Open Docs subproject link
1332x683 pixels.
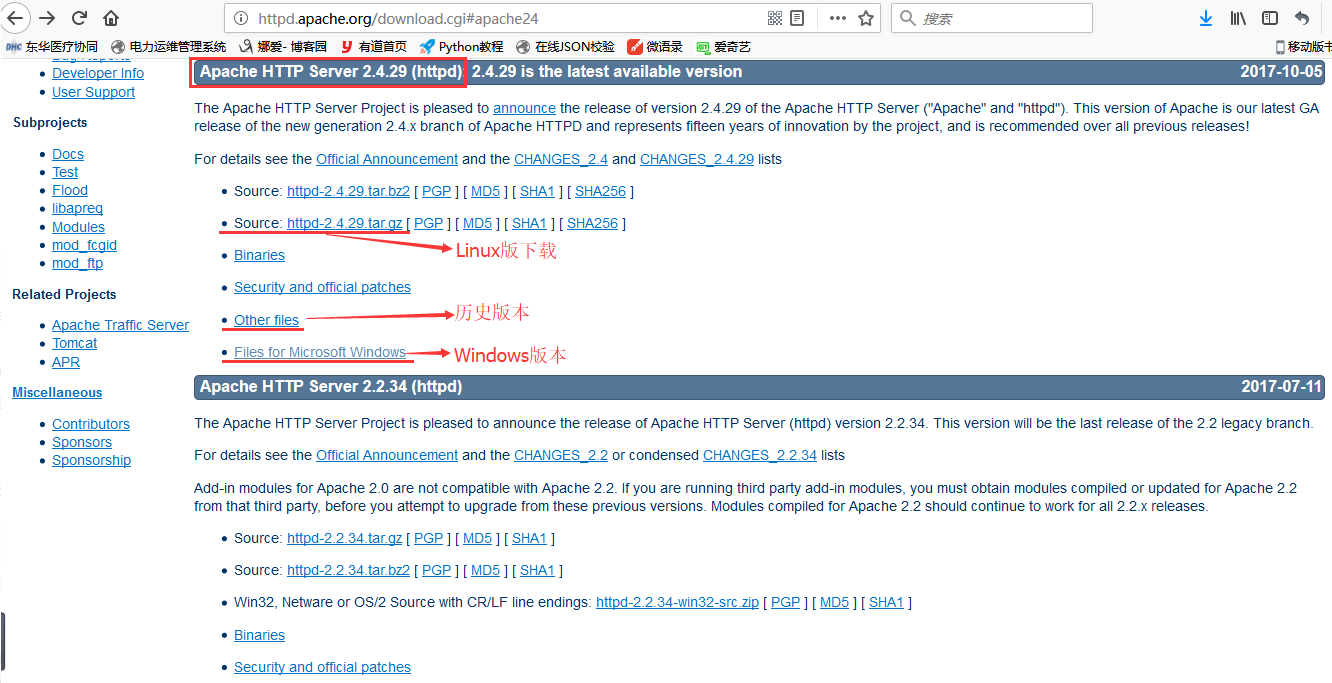(x=68, y=154)
